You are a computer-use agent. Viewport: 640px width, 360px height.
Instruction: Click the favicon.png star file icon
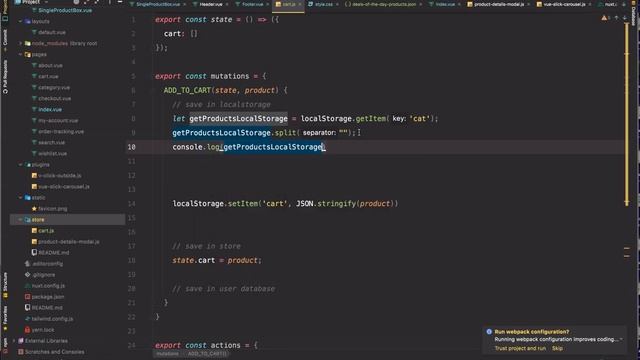point(34,209)
